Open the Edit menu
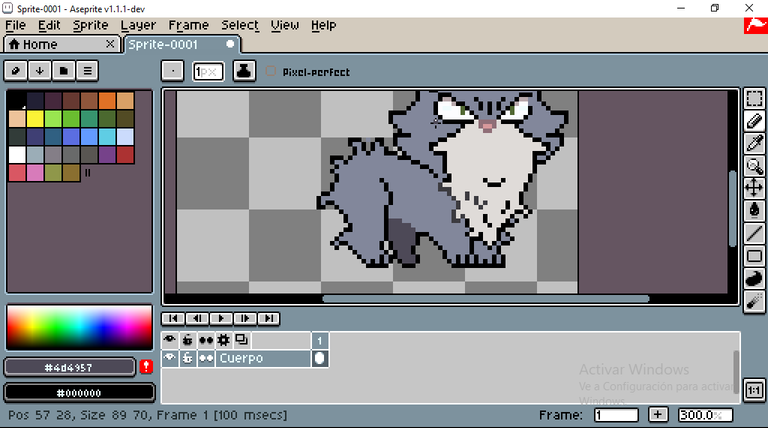Image resolution: width=768 pixels, height=428 pixels. (49, 25)
